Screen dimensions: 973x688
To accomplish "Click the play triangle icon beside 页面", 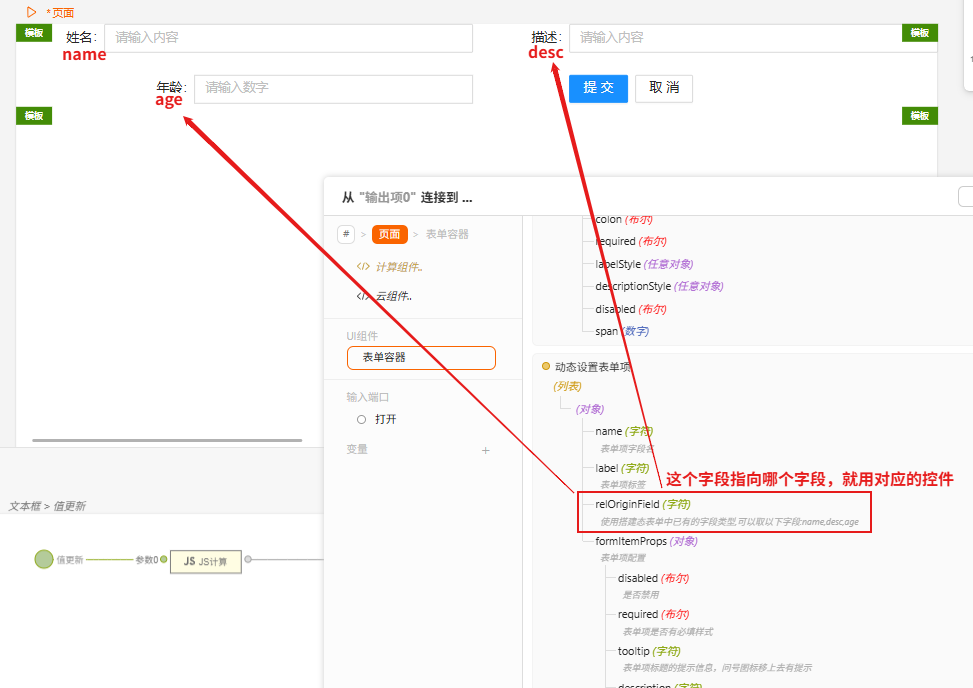I will coord(32,12).
